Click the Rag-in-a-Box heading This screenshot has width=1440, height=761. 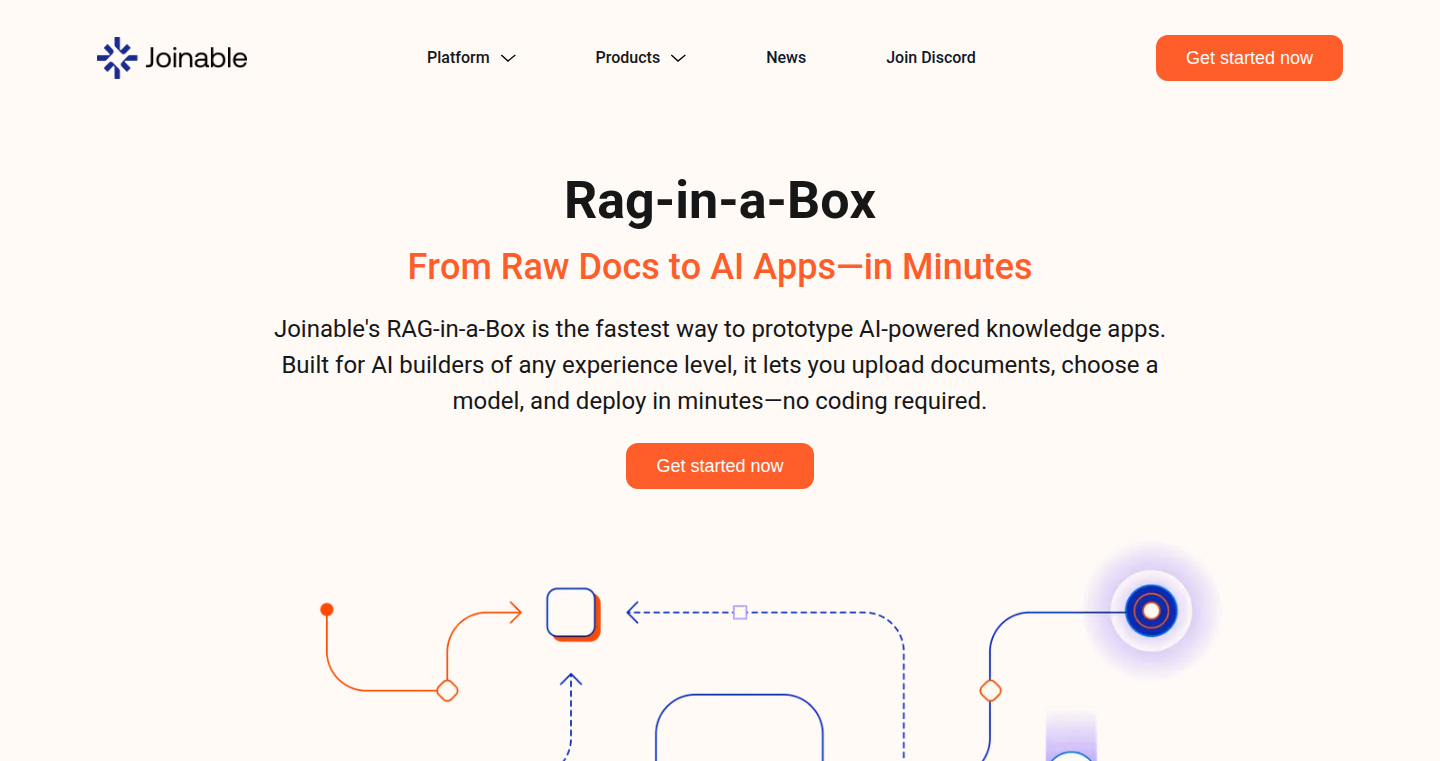point(720,201)
